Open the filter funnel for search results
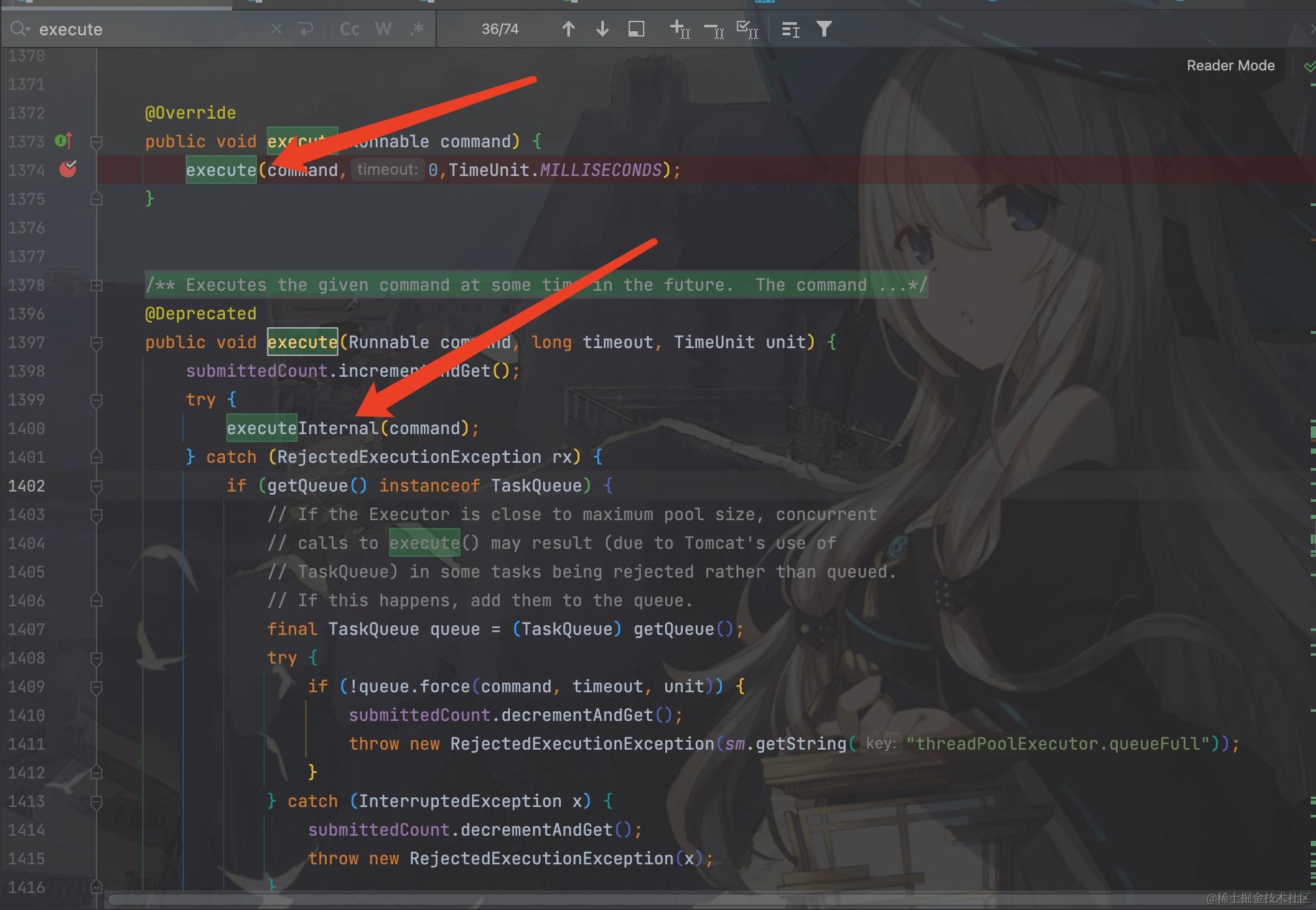Image resolution: width=1316 pixels, height=910 pixels. [824, 29]
